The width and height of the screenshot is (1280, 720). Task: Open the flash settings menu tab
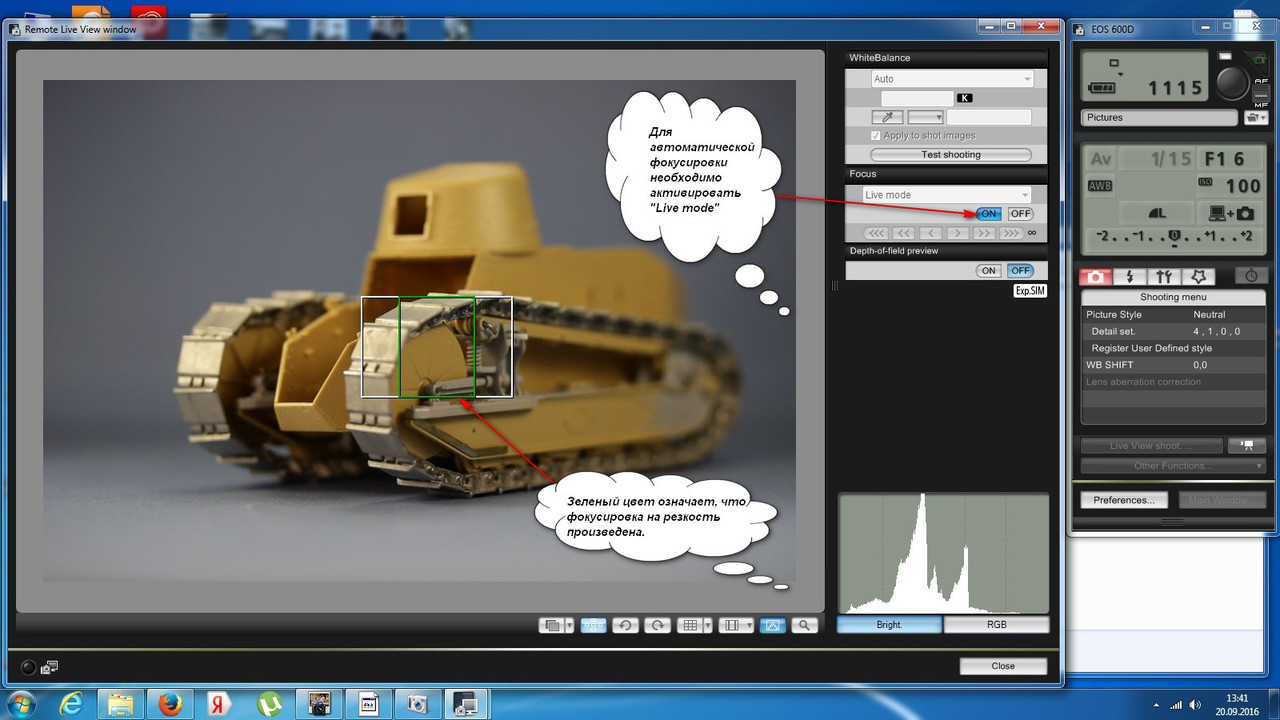pos(1130,277)
